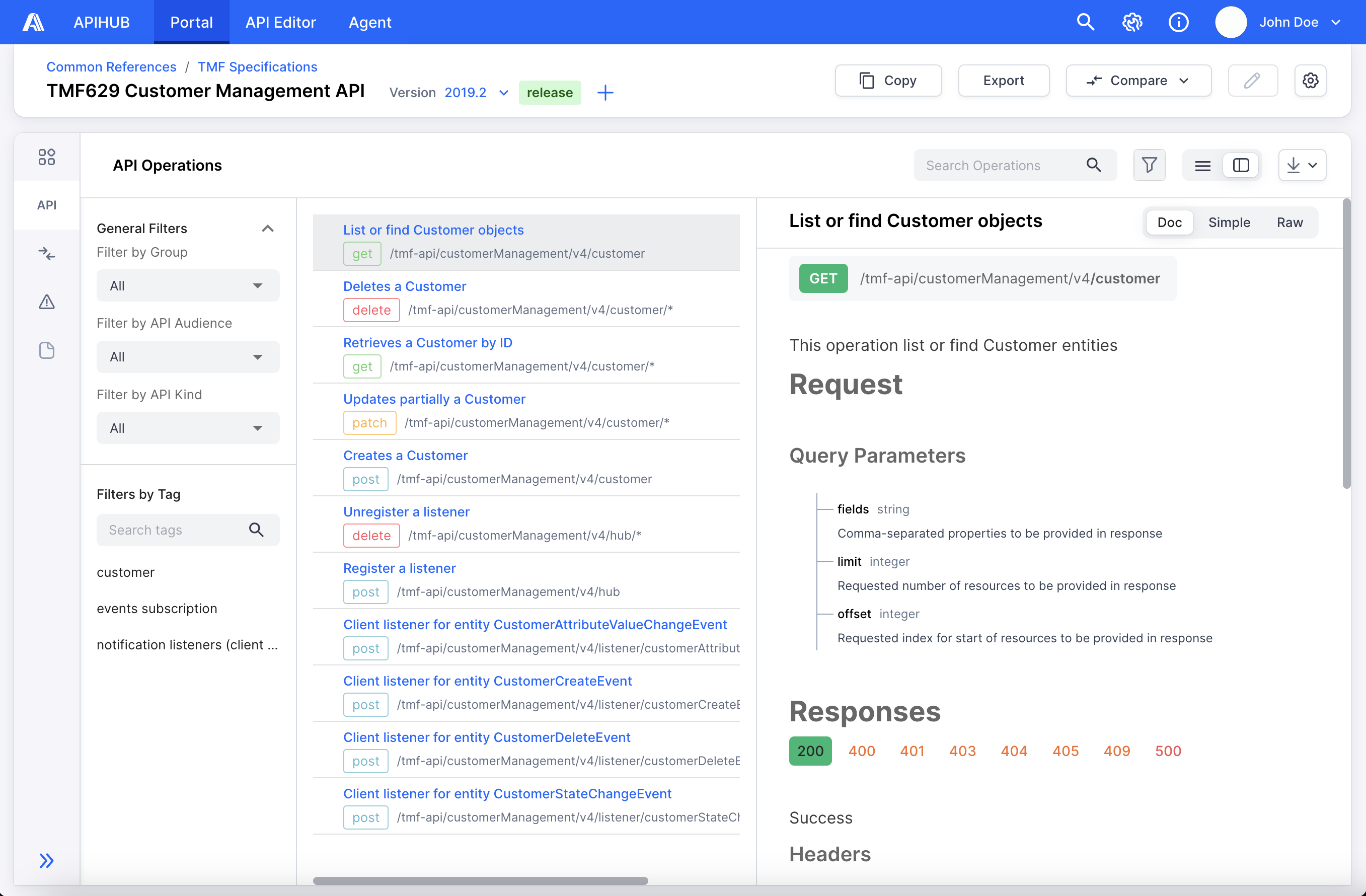Screen dimensions: 1366x896
Task: Open Filter by Group dropdown
Action: click(x=188, y=286)
